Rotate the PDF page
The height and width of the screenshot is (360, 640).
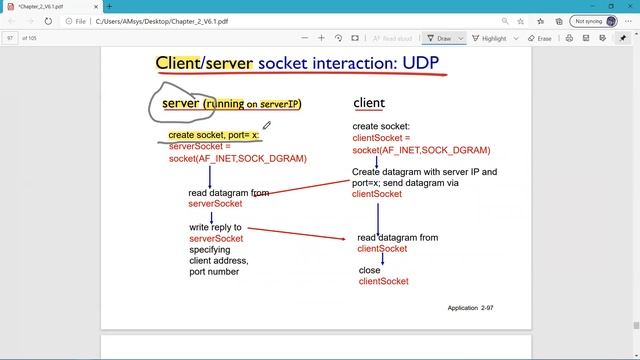pyautogui.click(x=338, y=38)
